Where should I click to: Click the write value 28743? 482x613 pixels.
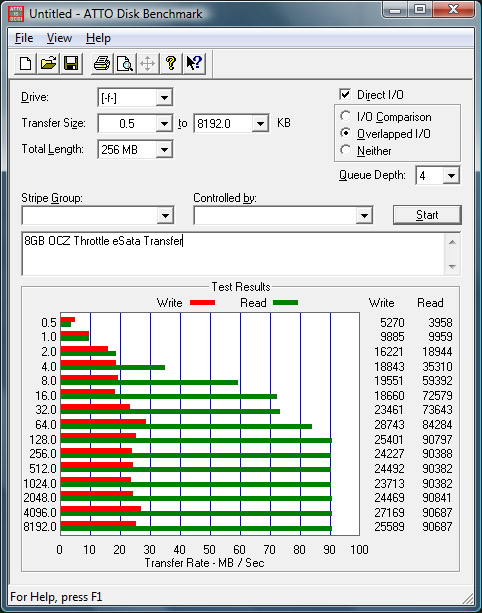click(389, 425)
